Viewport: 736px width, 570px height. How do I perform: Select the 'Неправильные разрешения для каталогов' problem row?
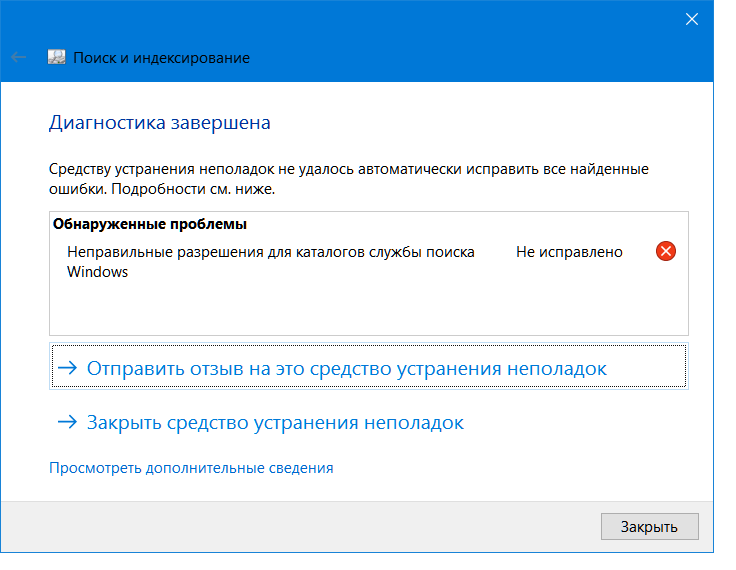click(369, 262)
